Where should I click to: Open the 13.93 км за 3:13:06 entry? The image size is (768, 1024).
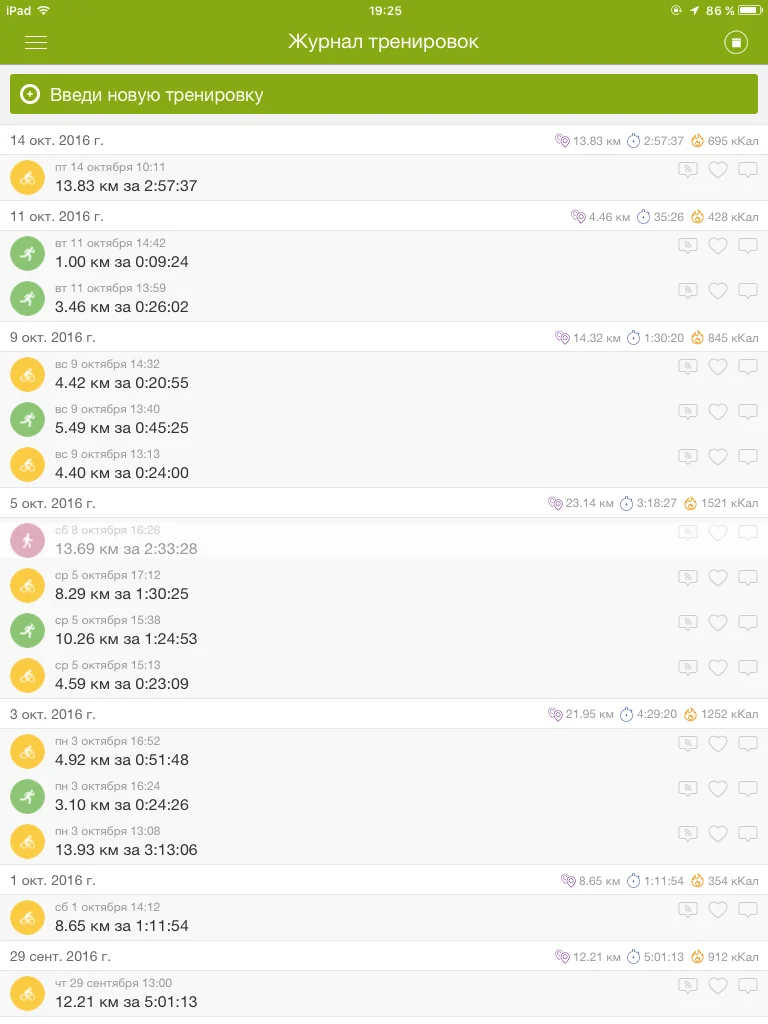(x=126, y=850)
